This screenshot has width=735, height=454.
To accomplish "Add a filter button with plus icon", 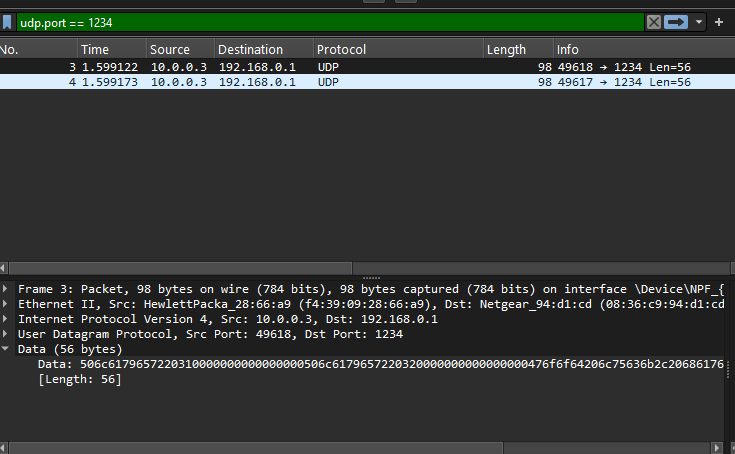I will click(x=719, y=22).
